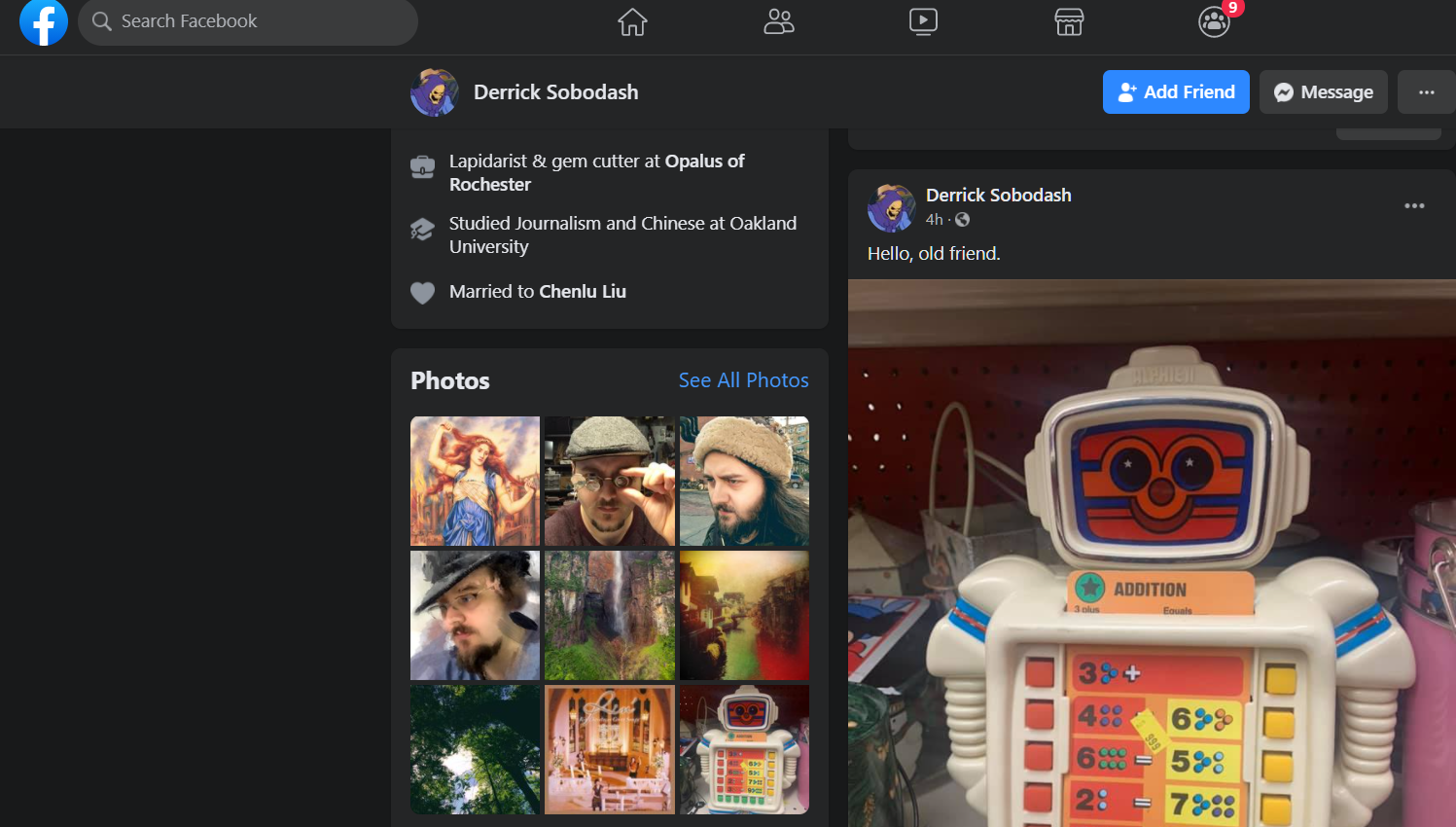The image size is (1456, 827).
Task: Click the graduation cap education icon
Action: 422,230
